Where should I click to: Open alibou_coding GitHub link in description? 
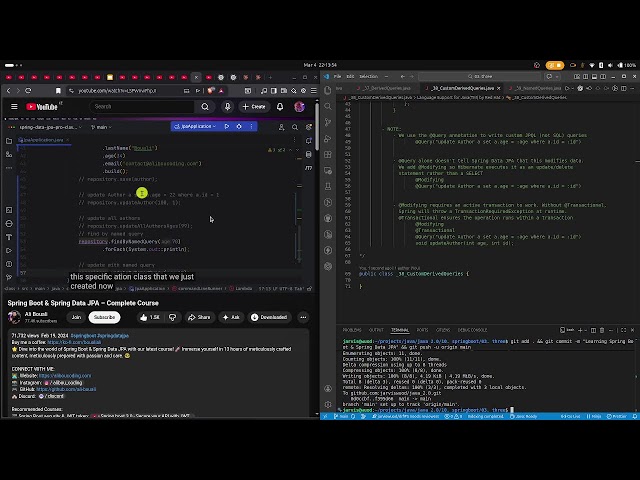(66, 389)
